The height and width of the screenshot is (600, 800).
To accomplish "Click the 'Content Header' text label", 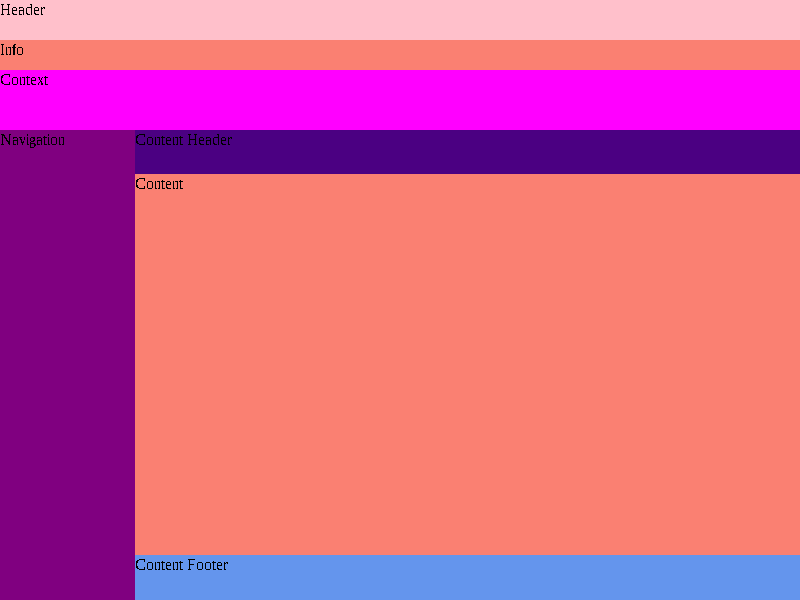I will click(x=184, y=140).
